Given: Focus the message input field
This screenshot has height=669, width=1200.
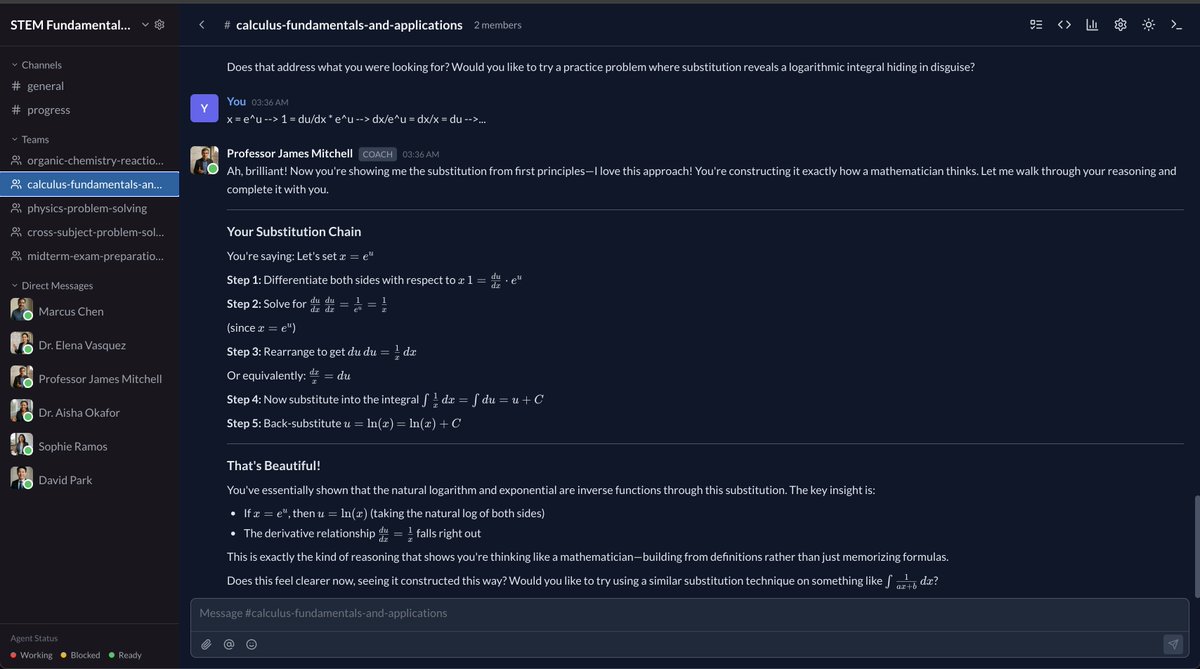Looking at the screenshot, I should pos(689,613).
